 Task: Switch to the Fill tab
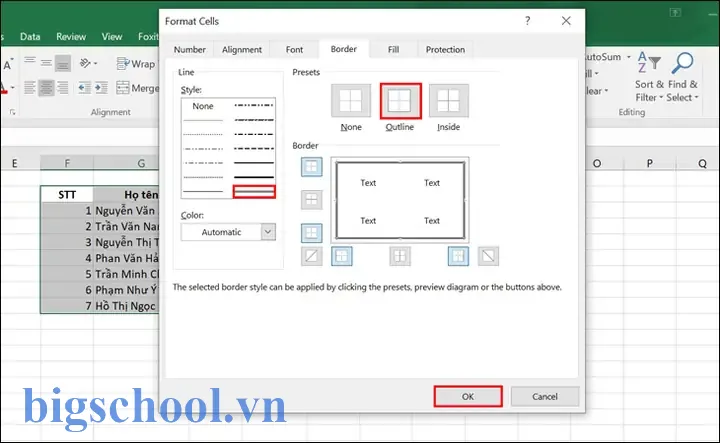pos(394,50)
